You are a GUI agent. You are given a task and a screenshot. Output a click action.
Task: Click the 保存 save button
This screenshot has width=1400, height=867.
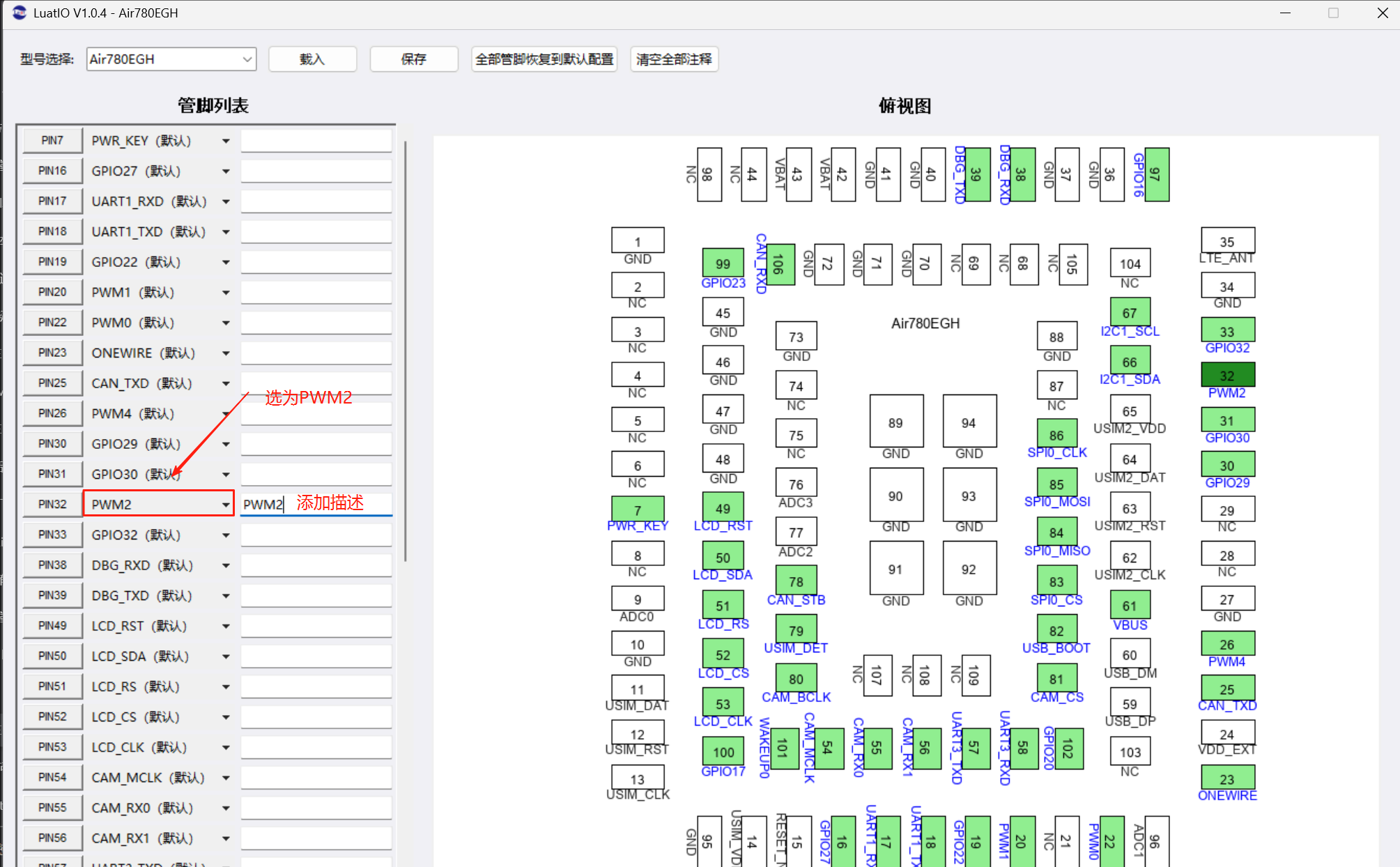(x=413, y=59)
